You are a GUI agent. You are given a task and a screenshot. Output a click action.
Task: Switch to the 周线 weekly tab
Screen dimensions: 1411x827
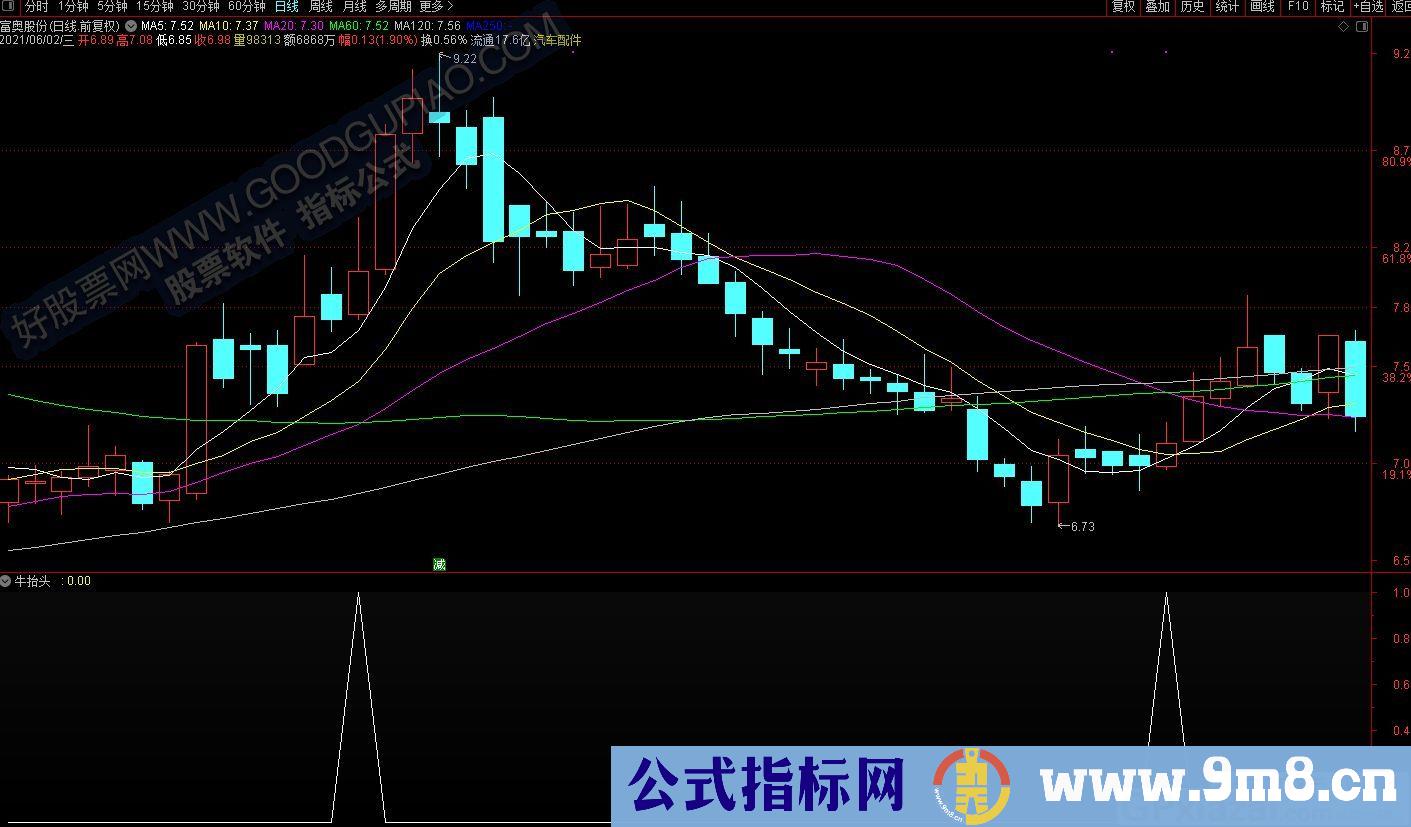click(x=320, y=6)
